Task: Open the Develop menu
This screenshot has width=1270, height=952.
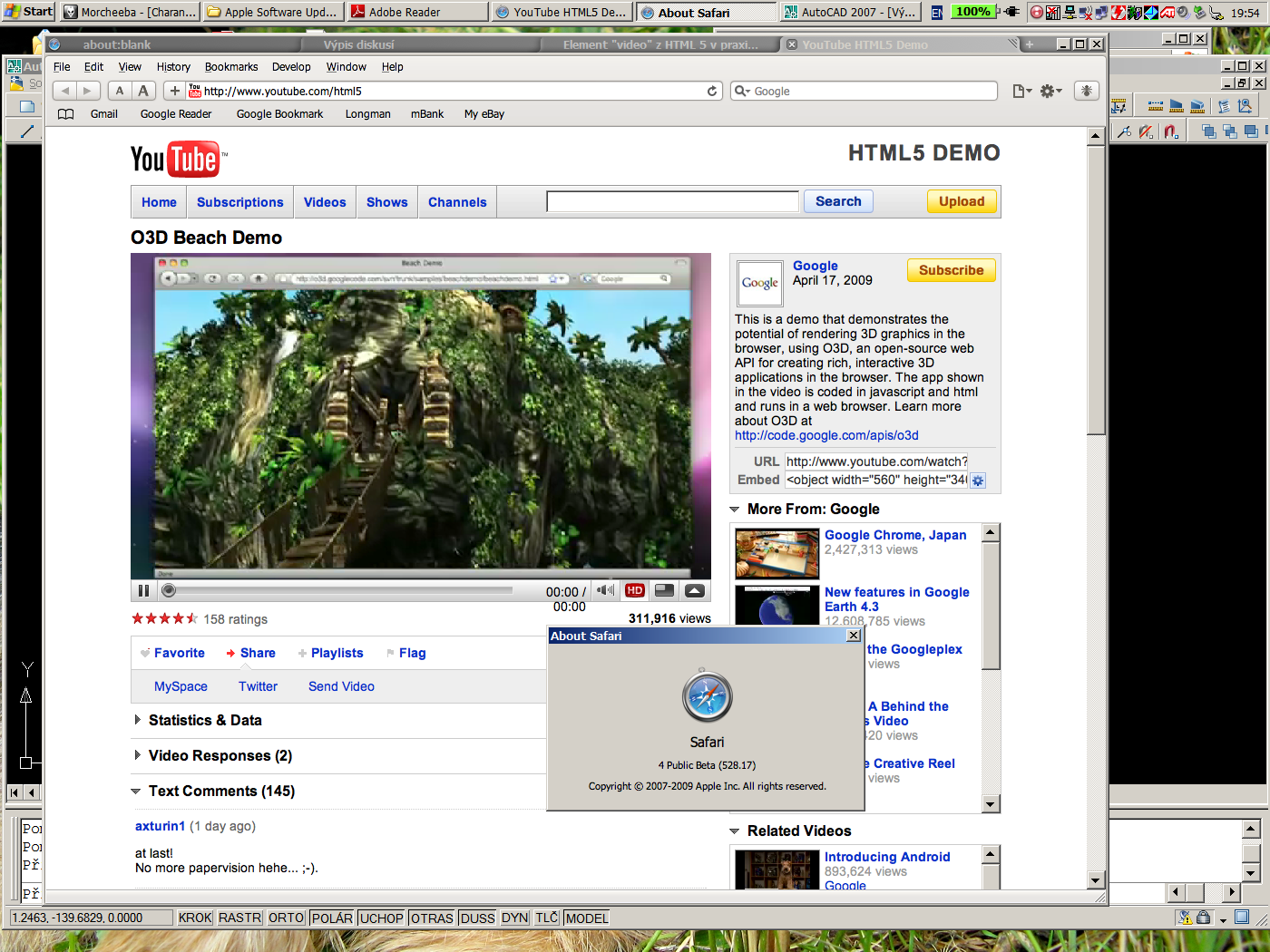Action: pyautogui.click(x=291, y=67)
